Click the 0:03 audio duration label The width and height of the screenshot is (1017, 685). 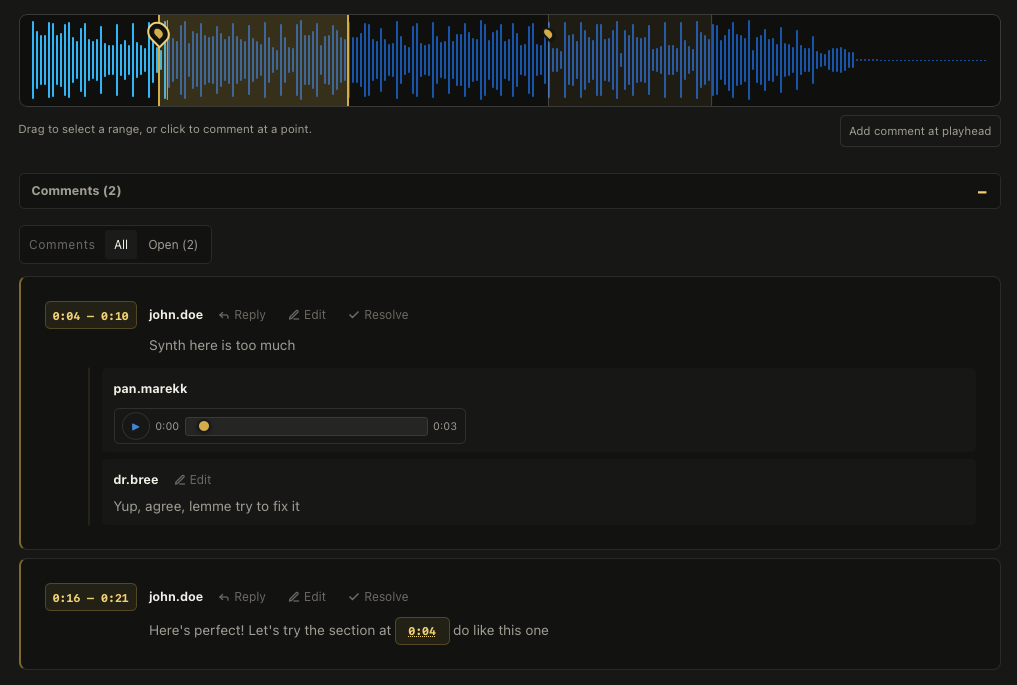445,426
